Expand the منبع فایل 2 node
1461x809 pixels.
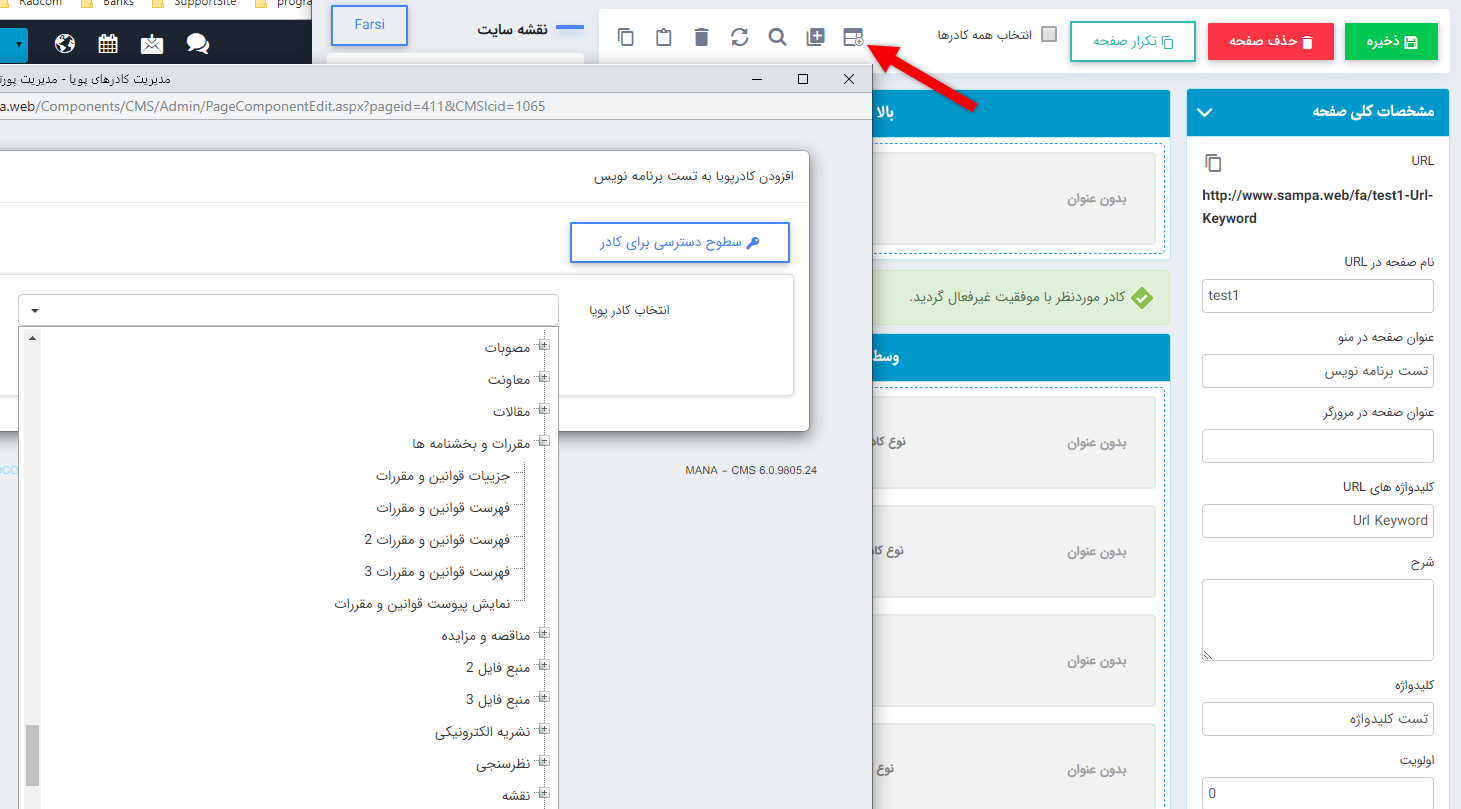[545, 666]
